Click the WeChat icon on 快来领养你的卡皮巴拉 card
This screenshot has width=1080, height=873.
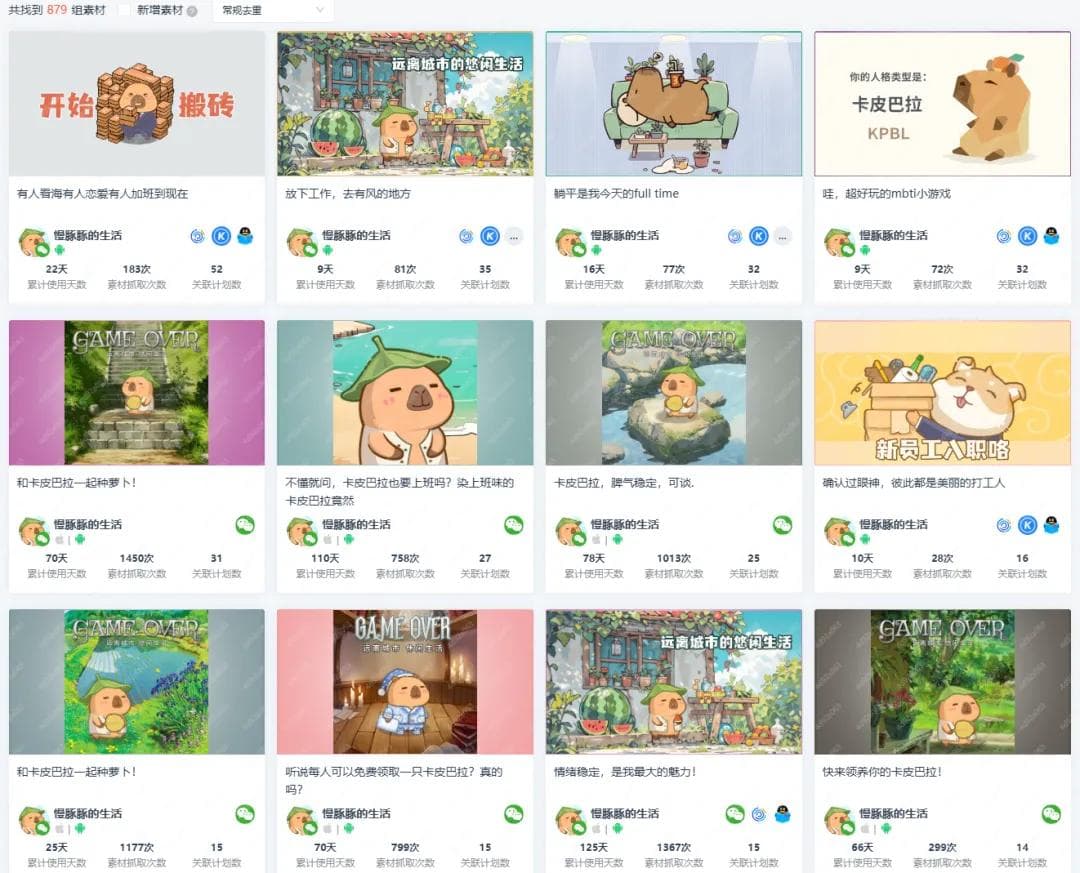pos(1051,814)
